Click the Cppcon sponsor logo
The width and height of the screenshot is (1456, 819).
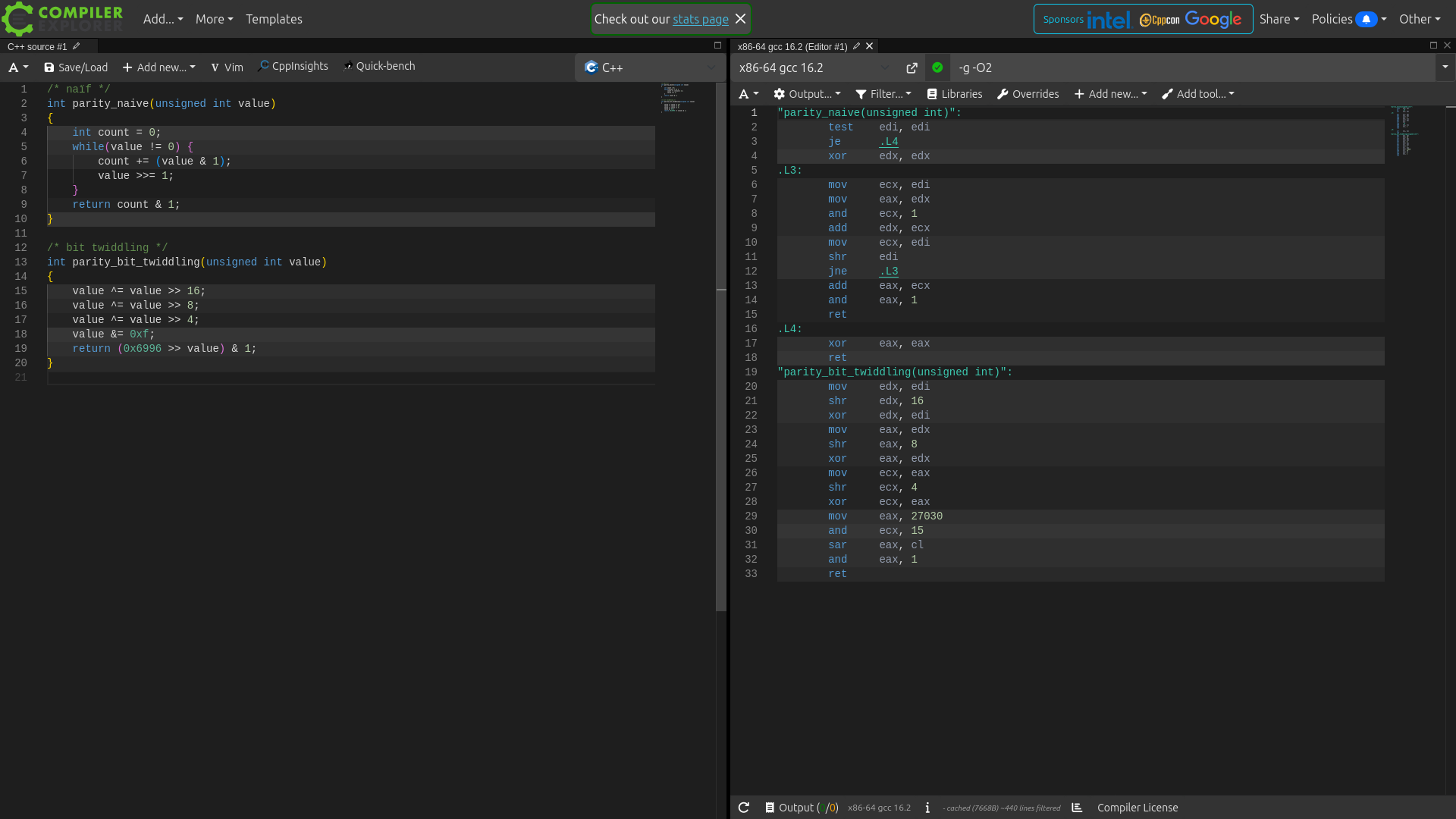1159,20
